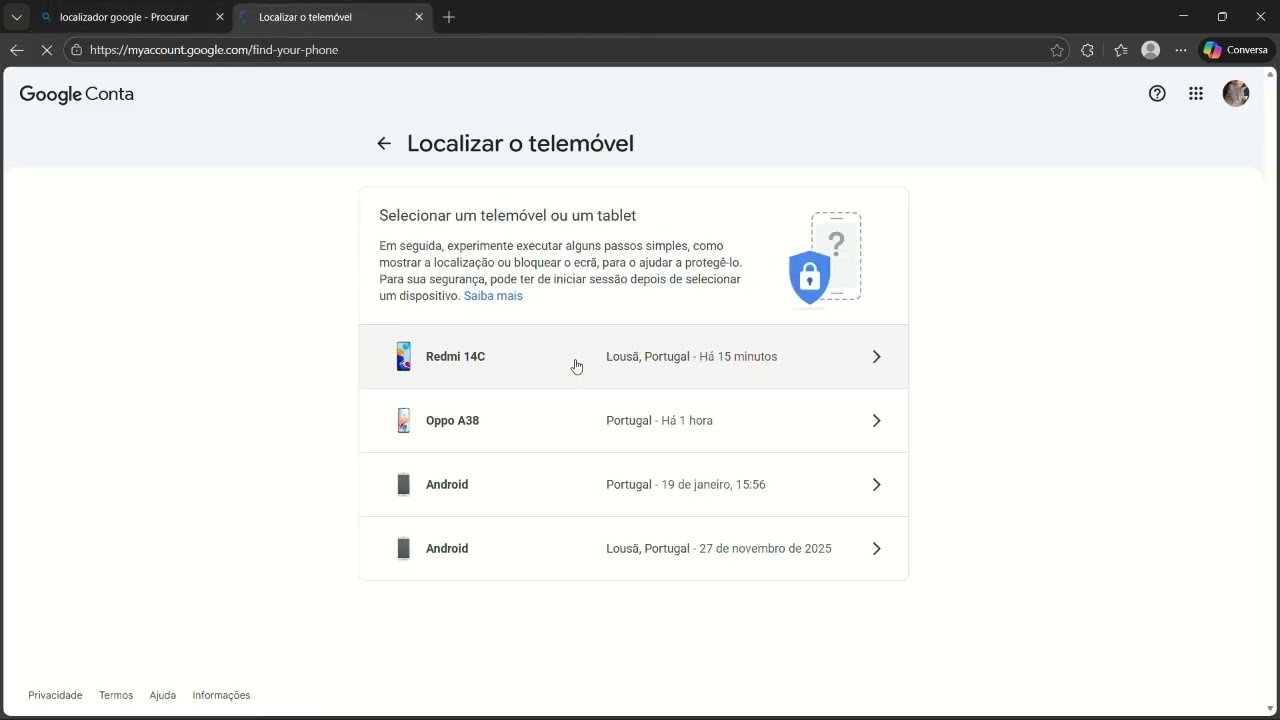Open the Google account avatar
Screen dimensions: 1280x720
click(x=1236, y=94)
